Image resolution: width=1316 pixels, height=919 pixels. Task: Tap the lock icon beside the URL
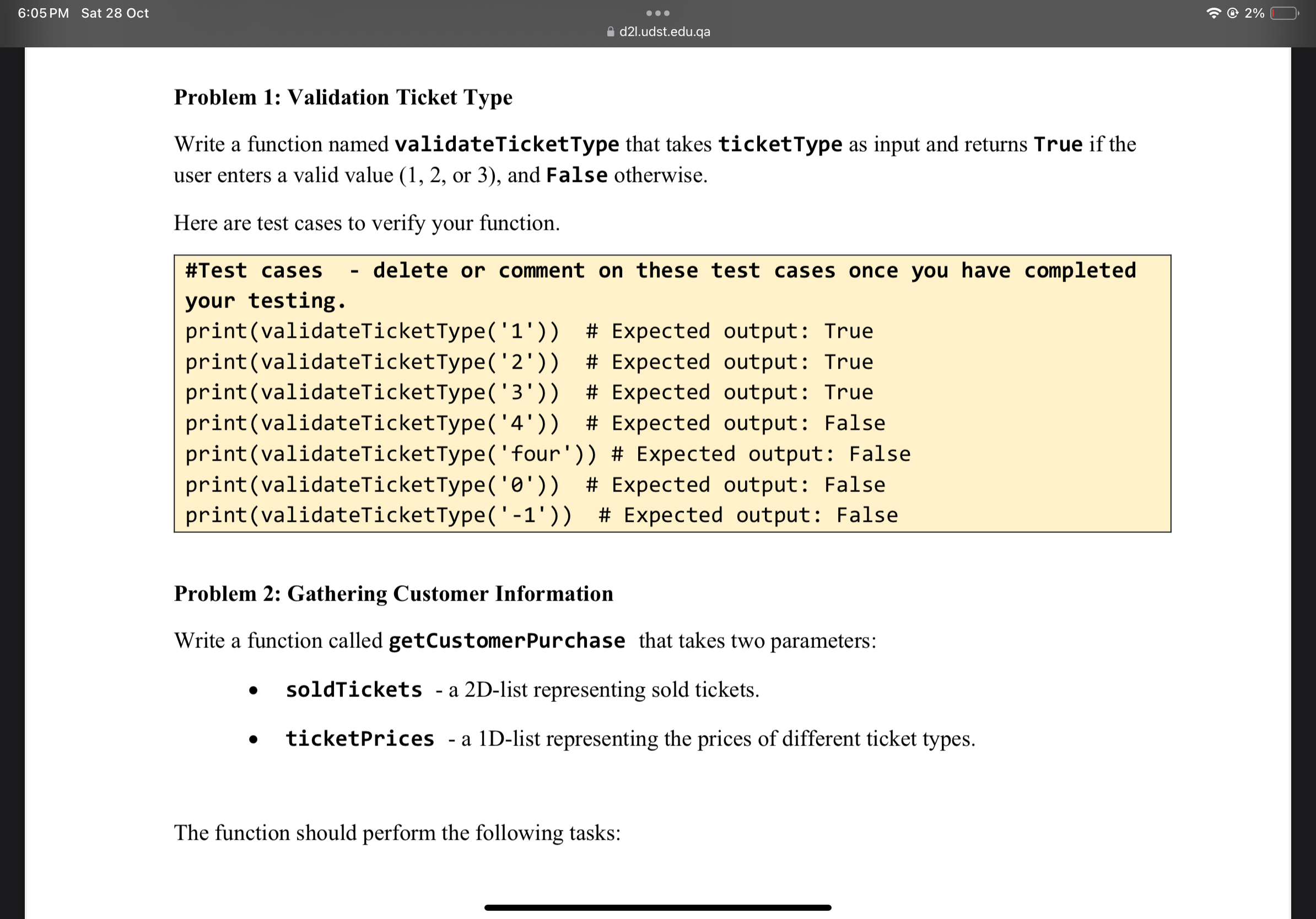[611, 31]
